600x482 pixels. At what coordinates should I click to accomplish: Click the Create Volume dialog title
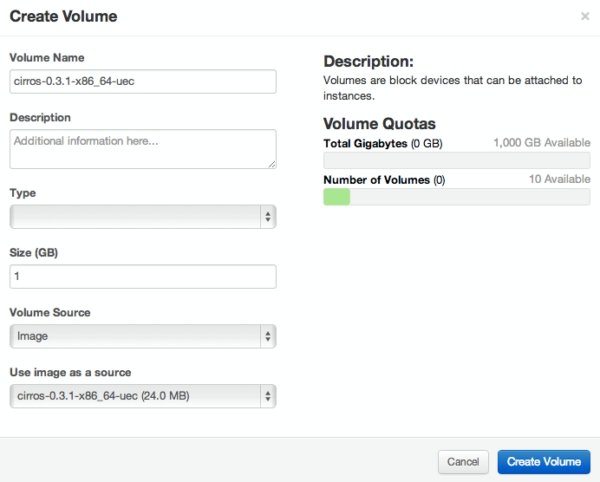tap(64, 16)
